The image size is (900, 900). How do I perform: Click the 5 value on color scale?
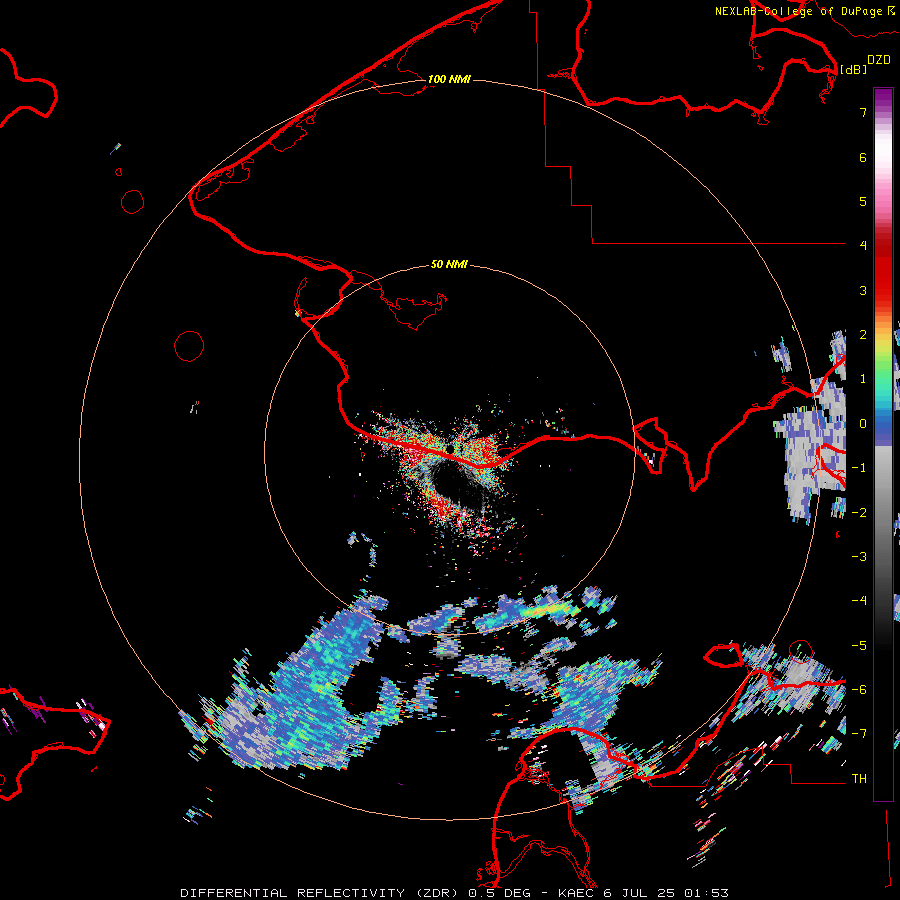(863, 201)
